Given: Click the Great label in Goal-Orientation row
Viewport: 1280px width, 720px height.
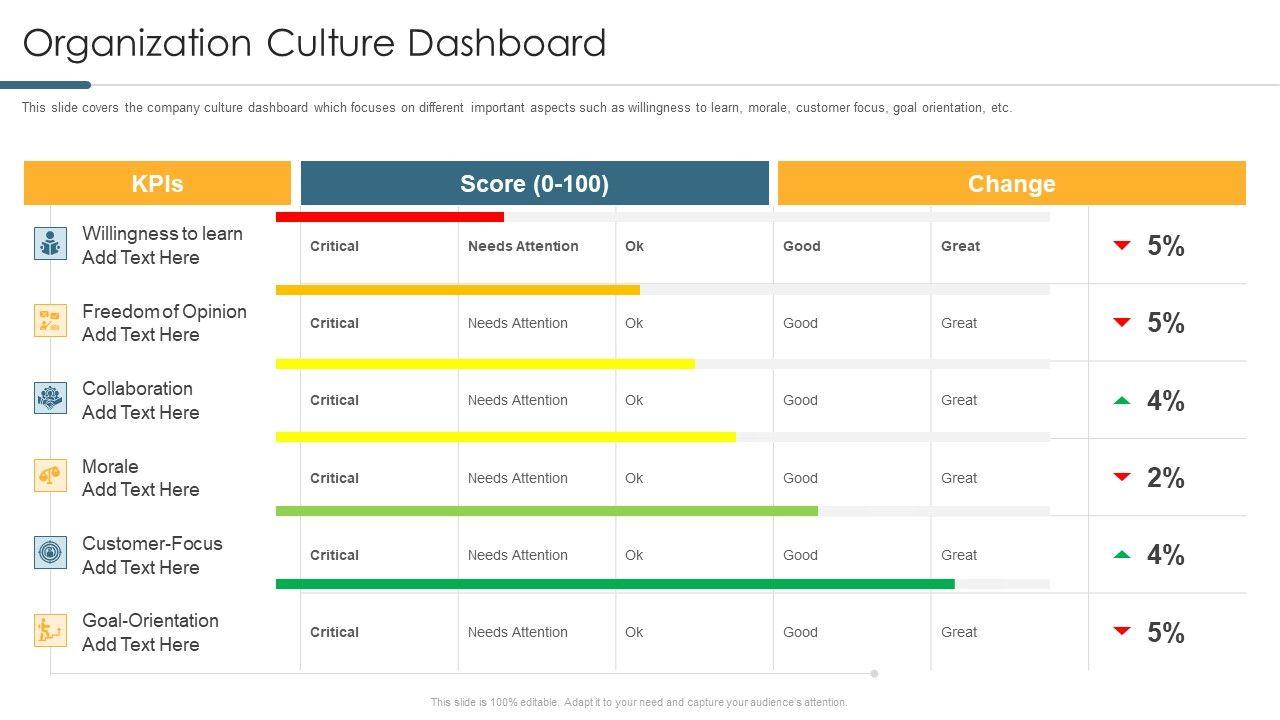Looking at the screenshot, I should (x=959, y=632).
